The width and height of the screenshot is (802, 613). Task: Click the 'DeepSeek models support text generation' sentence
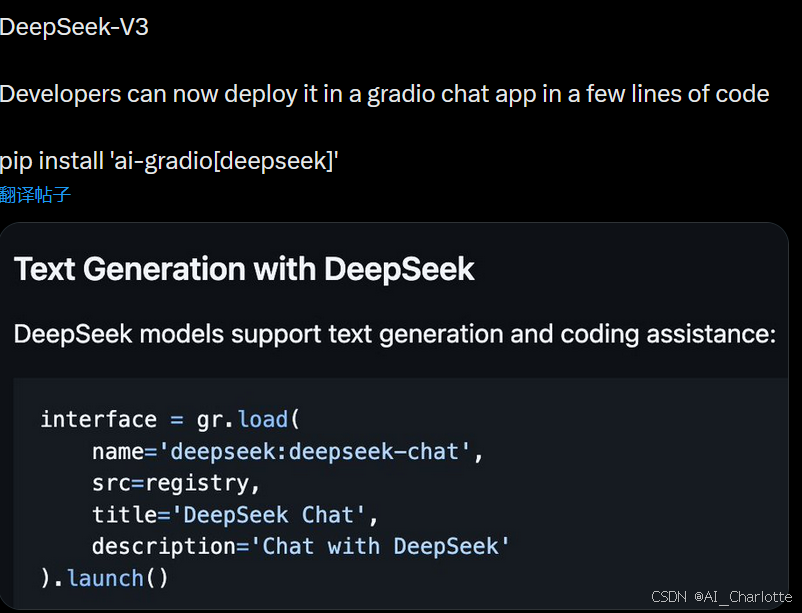[395, 335]
